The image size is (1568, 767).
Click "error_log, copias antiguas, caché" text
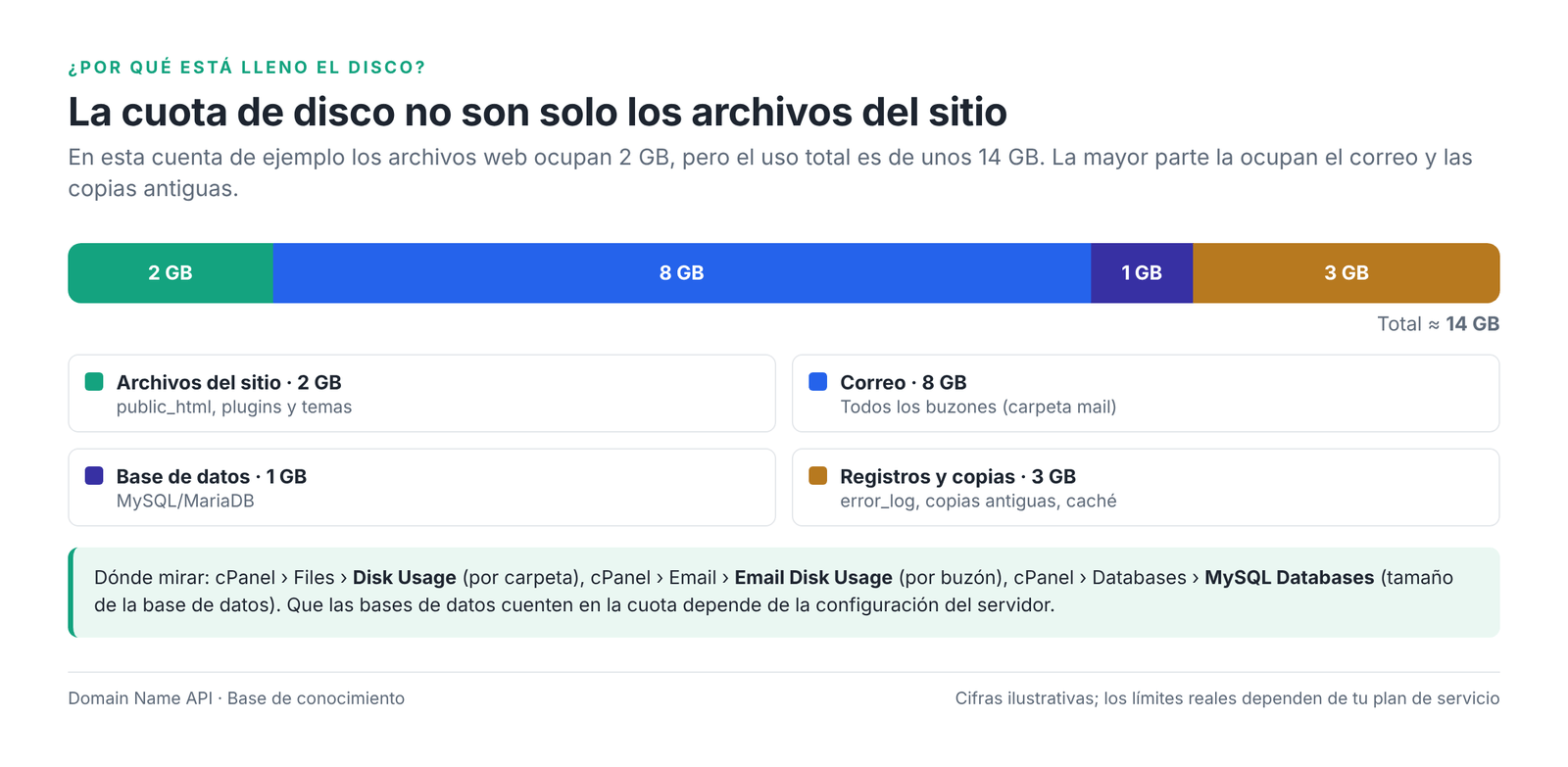click(x=978, y=502)
